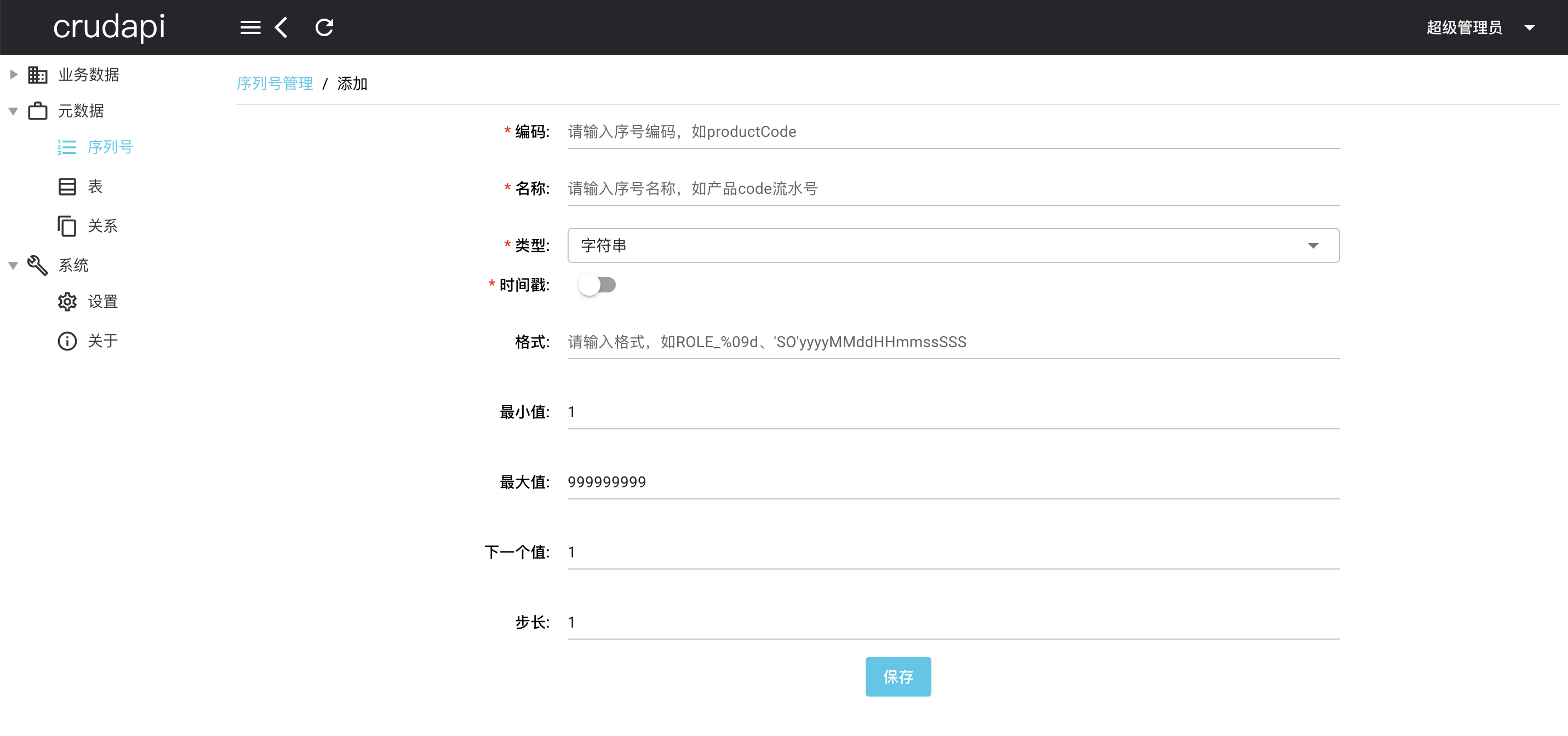Collapse the 元数据 section arrow
Screen dimensions: 1568x736
tap(13, 111)
